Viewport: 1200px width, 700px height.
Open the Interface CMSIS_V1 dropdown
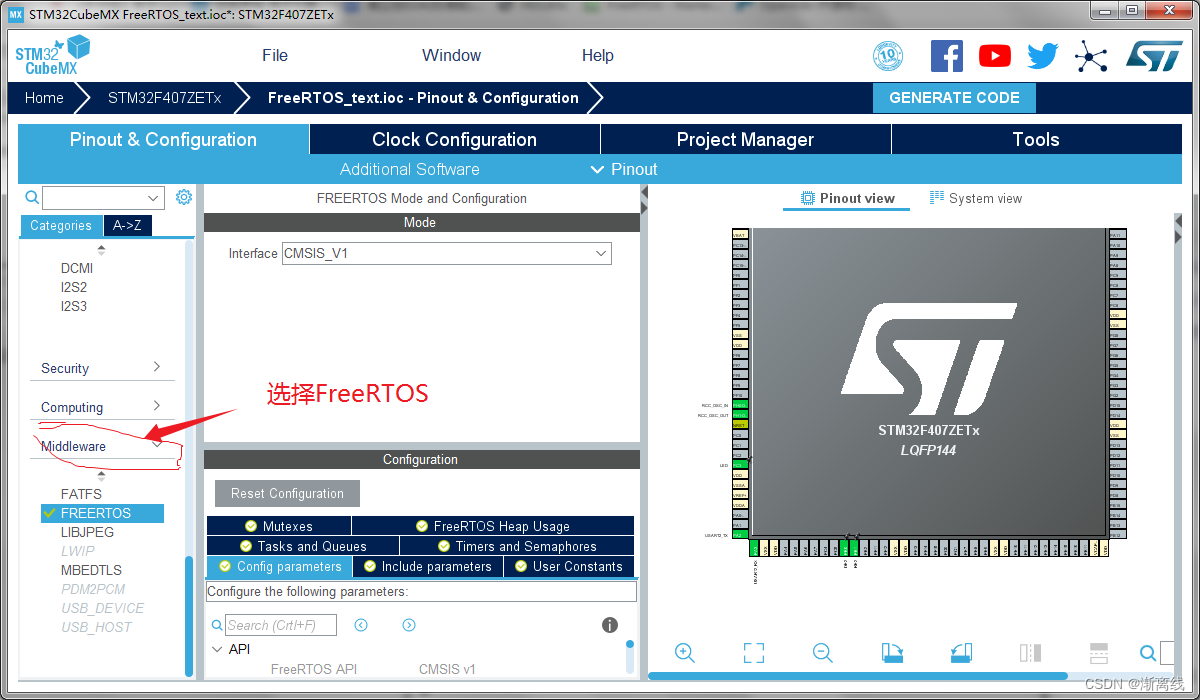(x=447, y=254)
